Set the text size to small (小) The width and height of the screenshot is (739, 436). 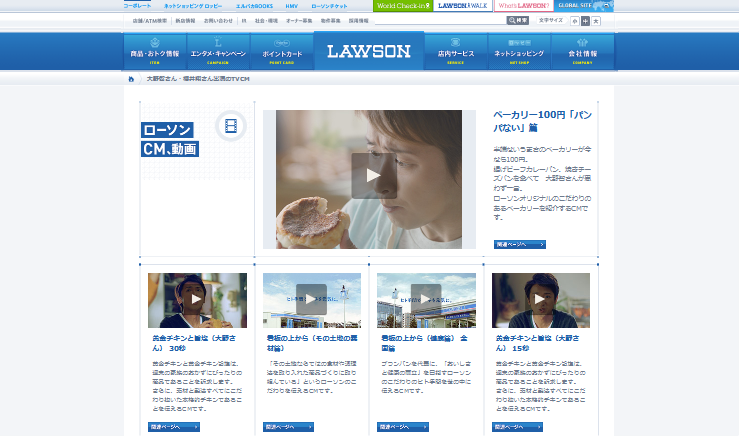(575, 21)
